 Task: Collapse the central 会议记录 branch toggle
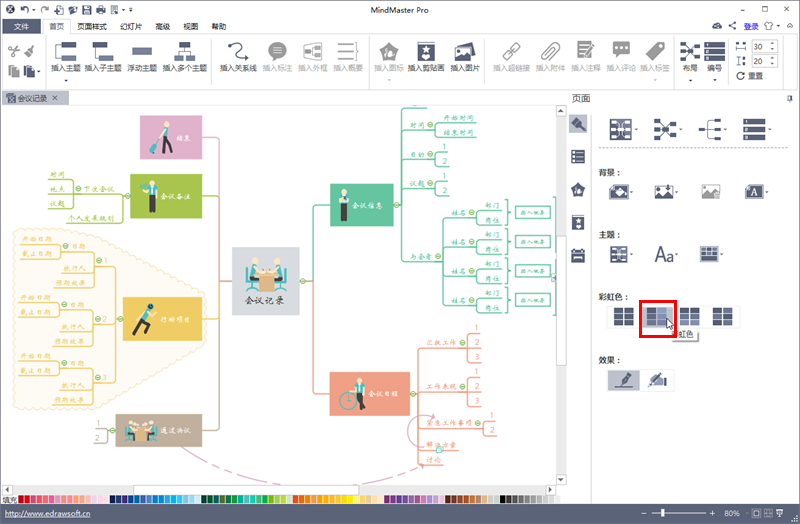click(x=303, y=281)
